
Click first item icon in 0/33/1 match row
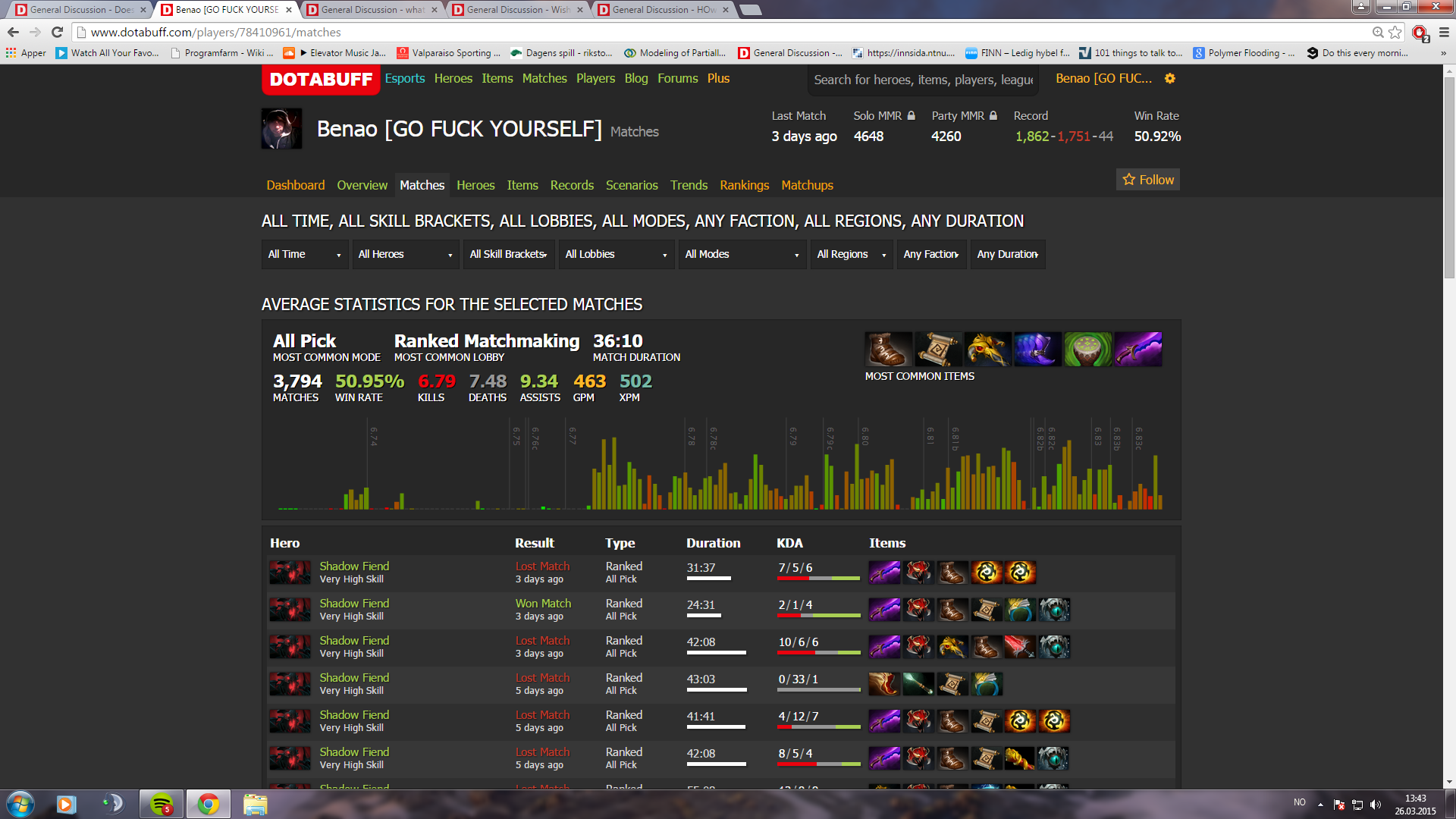point(884,684)
